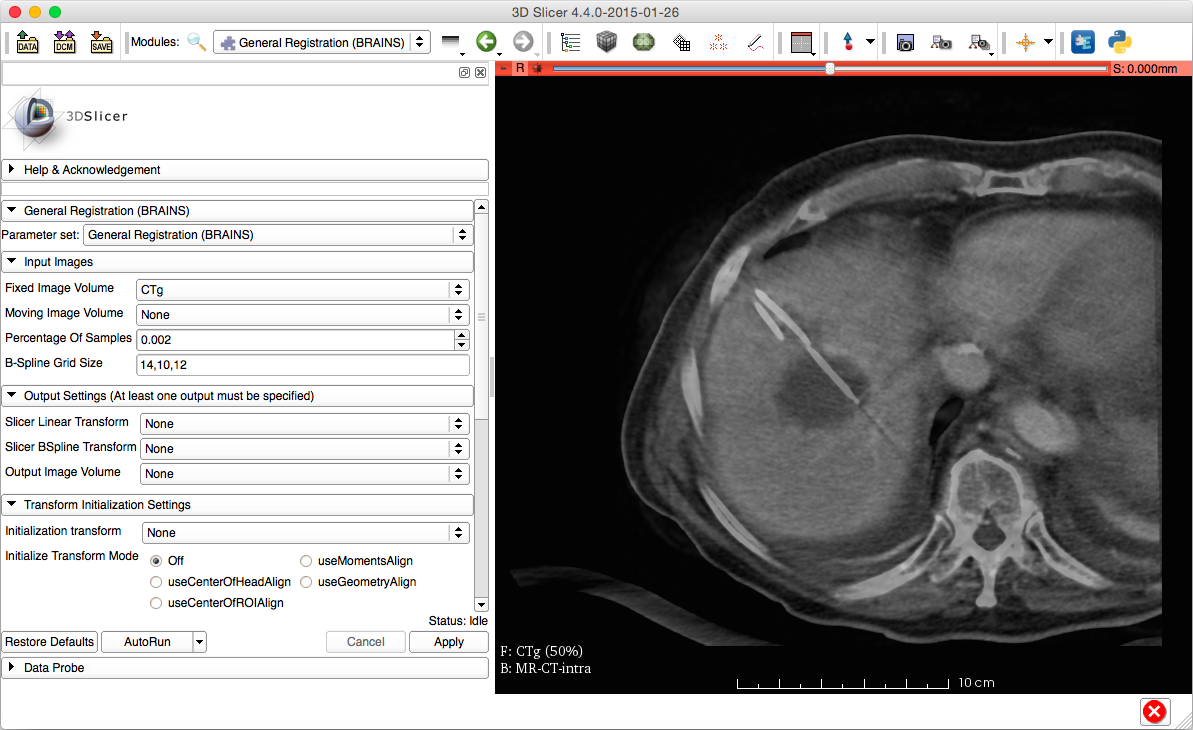Go back to previous module arrow
The image size is (1193, 730).
click(x=486, y=42)
